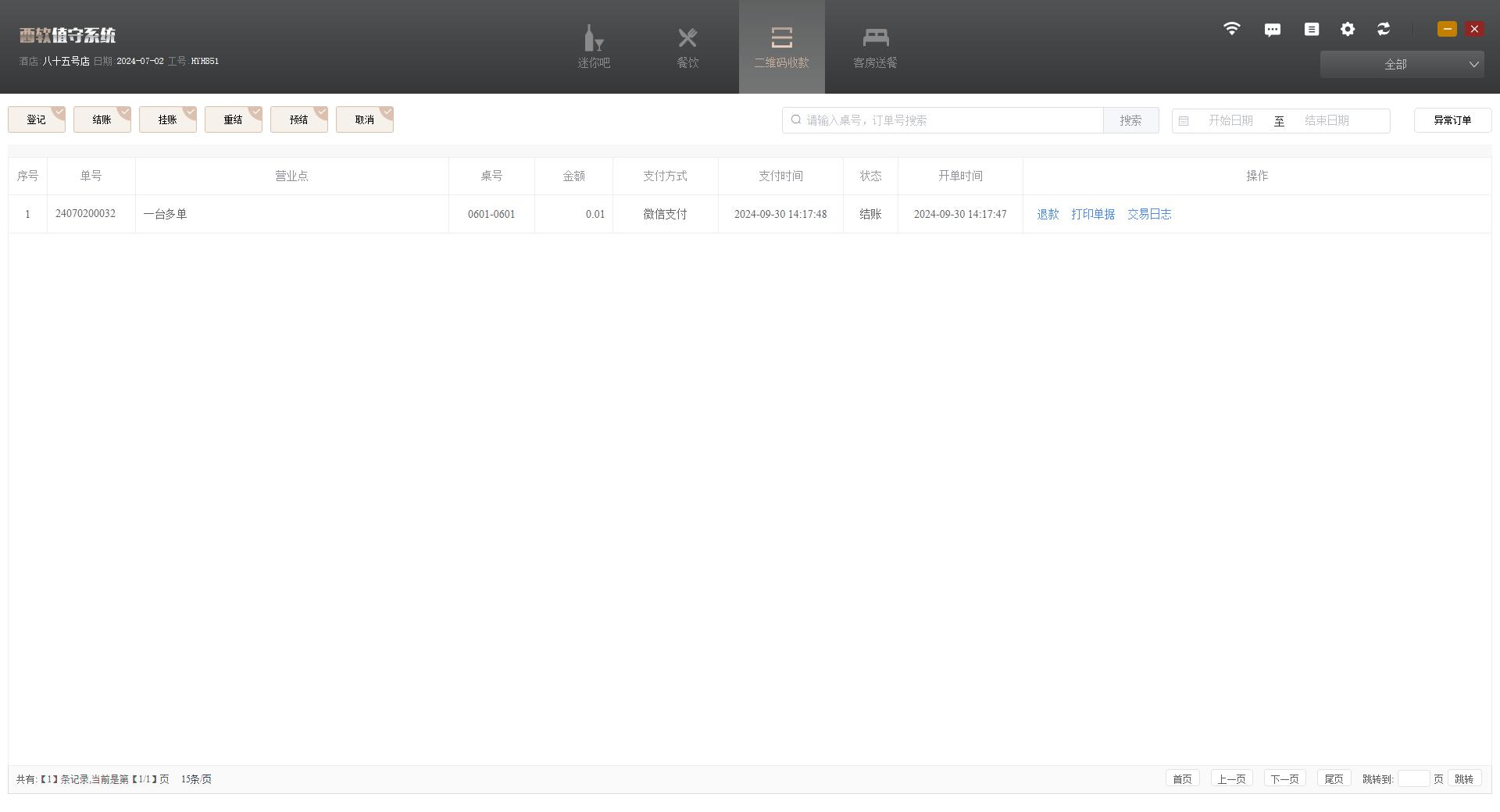This screenshot has height=812, width=1500.
Task: Open the list document icon in header
Action: click(1312, 29)
